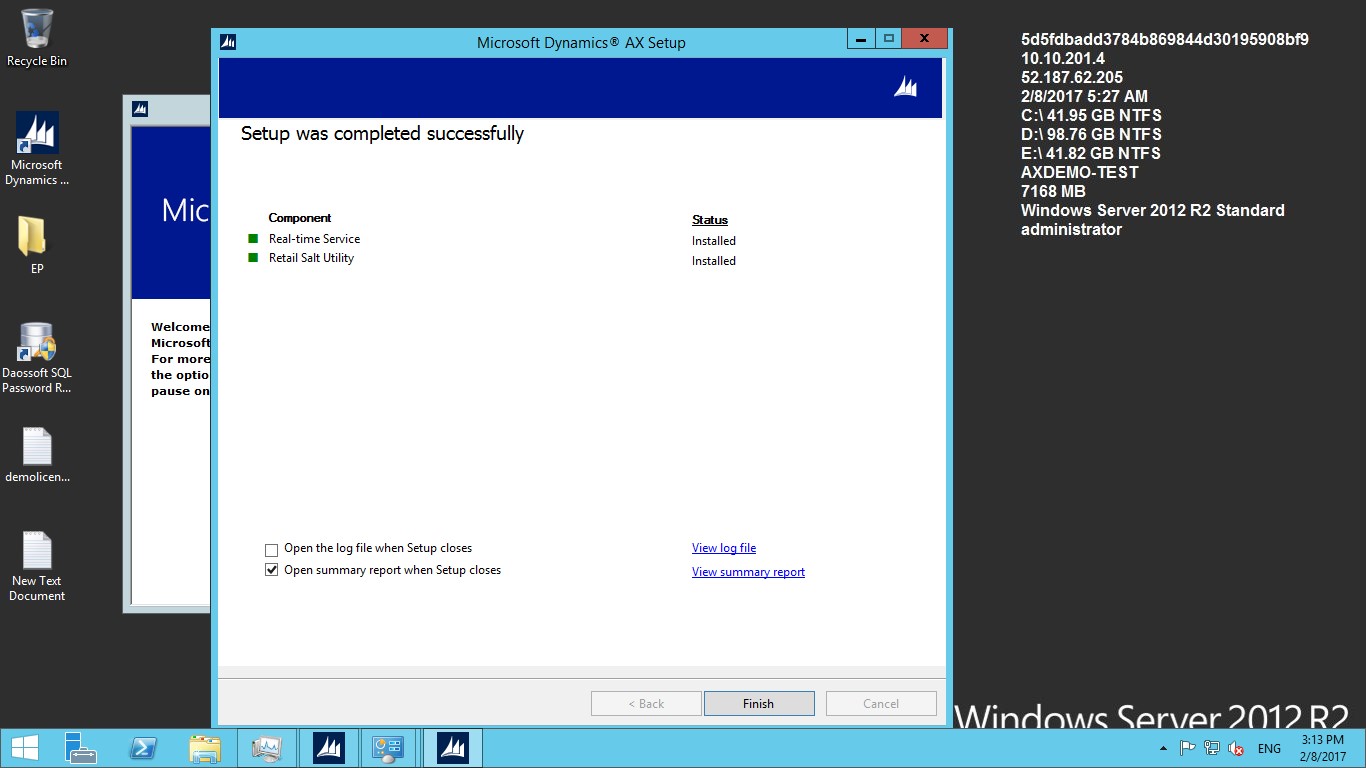1366x768 pixels.
Task: Open New Text Document on desktop
Action: (x=37, y=565)
